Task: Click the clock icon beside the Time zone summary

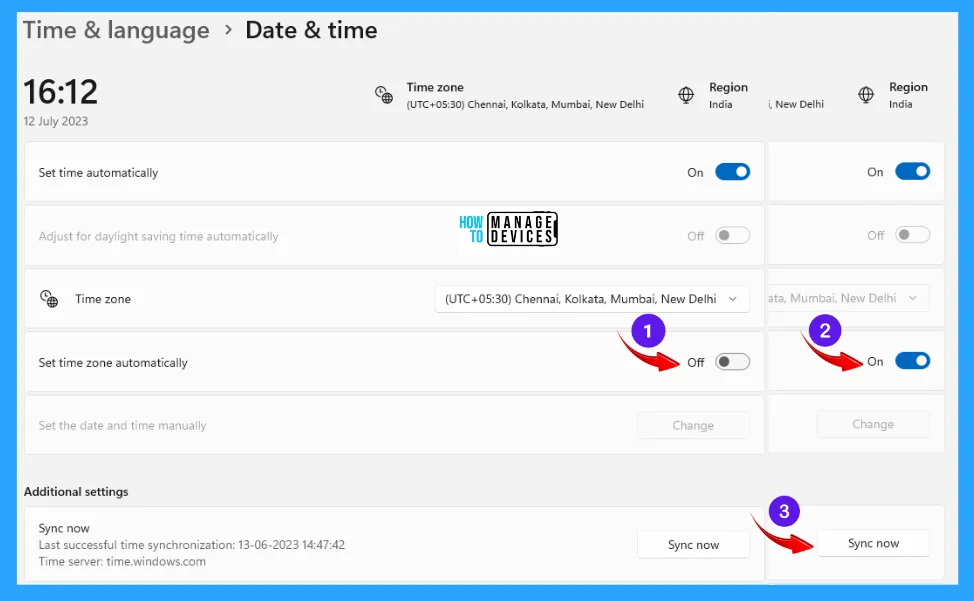Action: [x=384, y=95]
